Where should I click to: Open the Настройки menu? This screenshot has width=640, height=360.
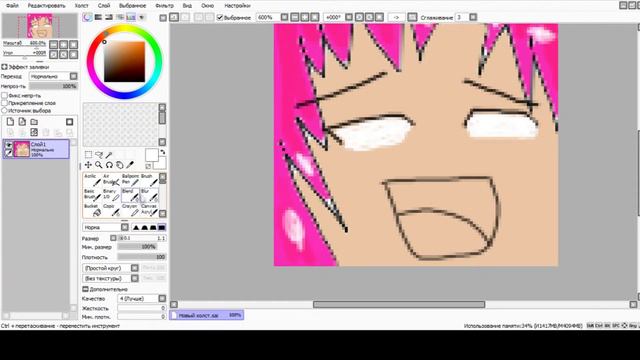point(237,6)
